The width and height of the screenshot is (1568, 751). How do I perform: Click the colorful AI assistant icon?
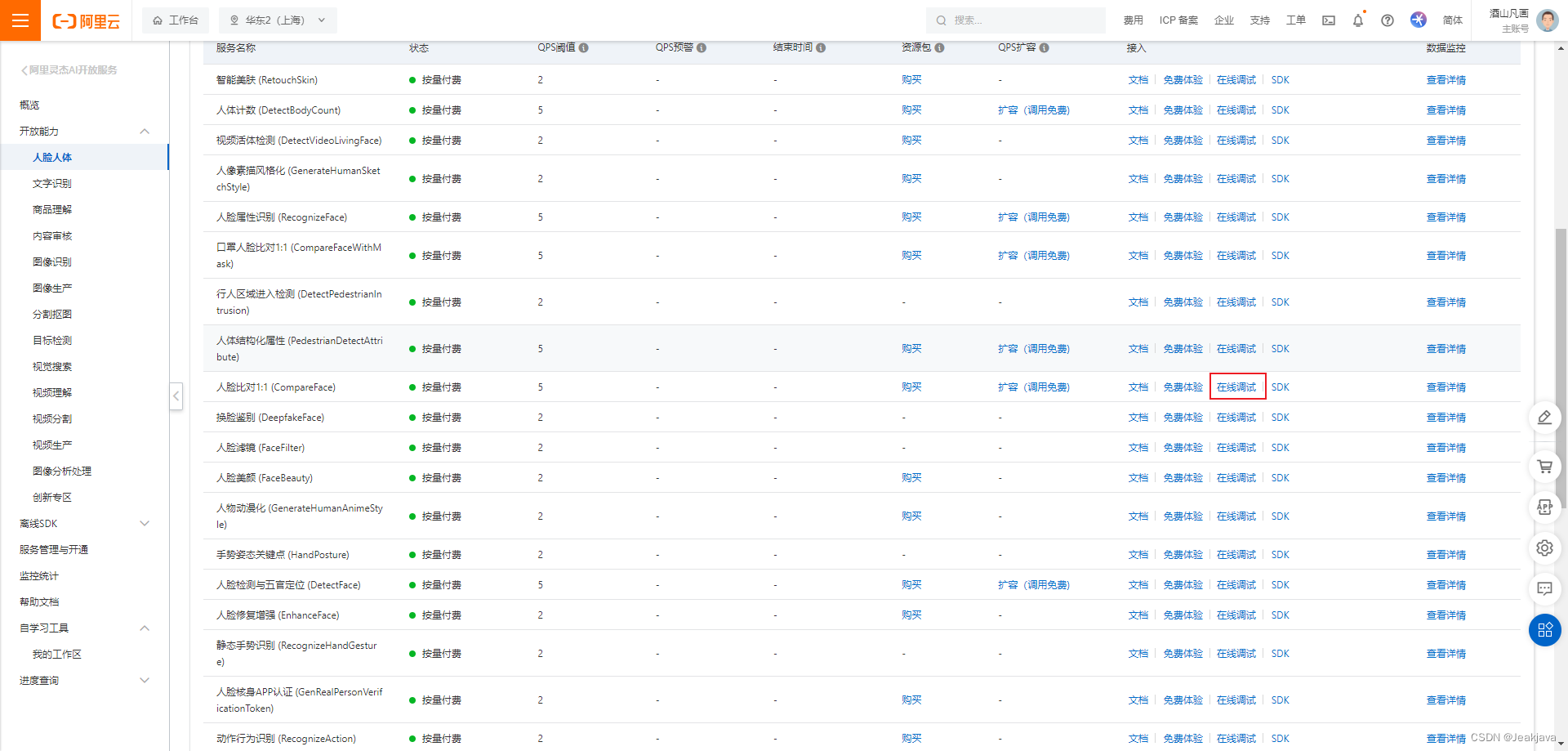click(x=1419, y=20)
